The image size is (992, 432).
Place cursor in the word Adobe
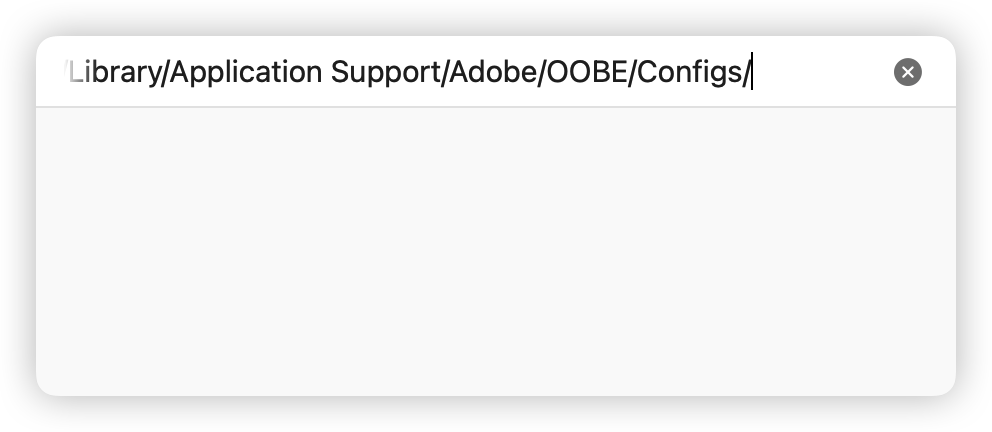click(x=493, y=72)
